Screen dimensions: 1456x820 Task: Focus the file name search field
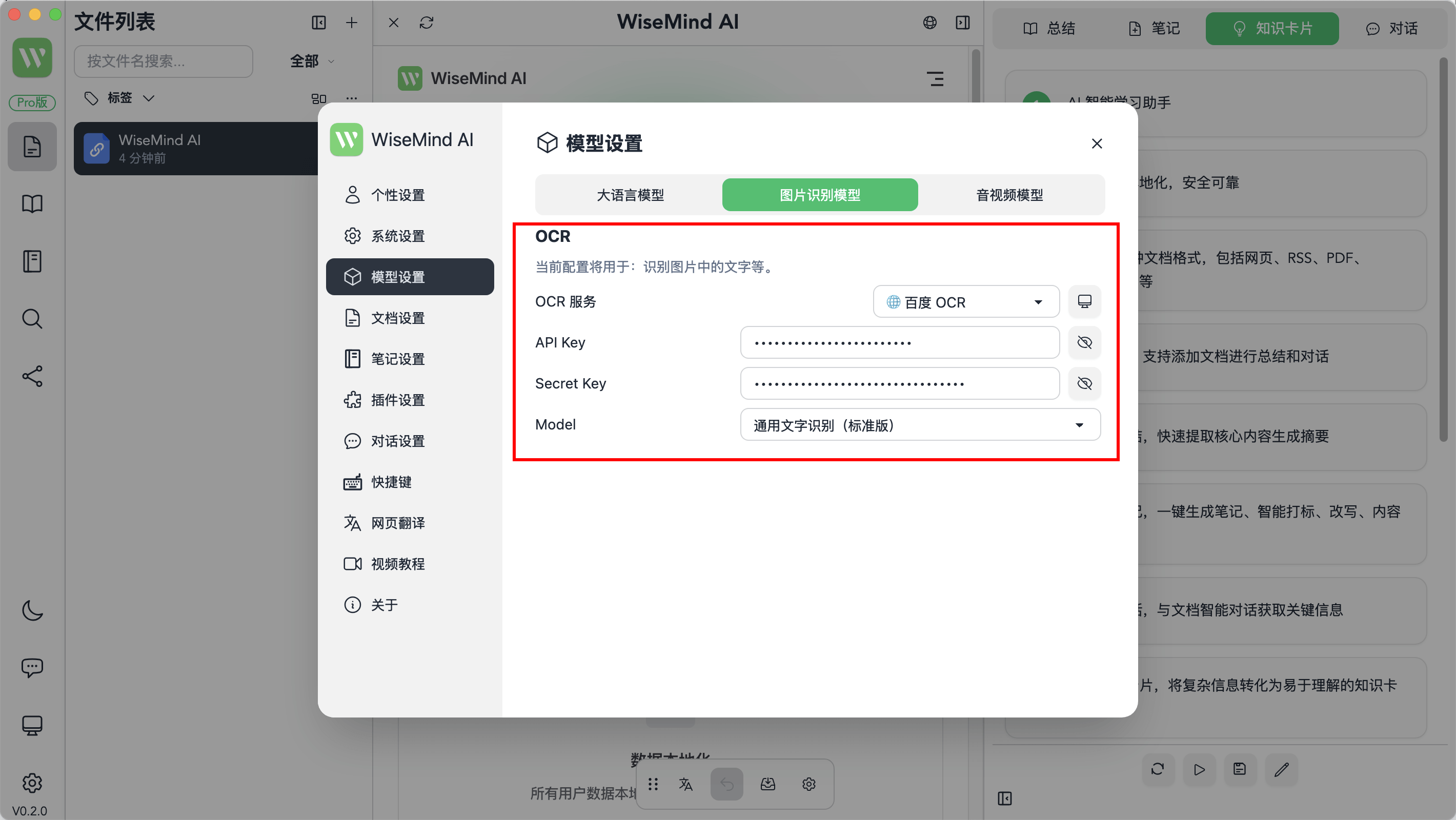click(164, 61)
